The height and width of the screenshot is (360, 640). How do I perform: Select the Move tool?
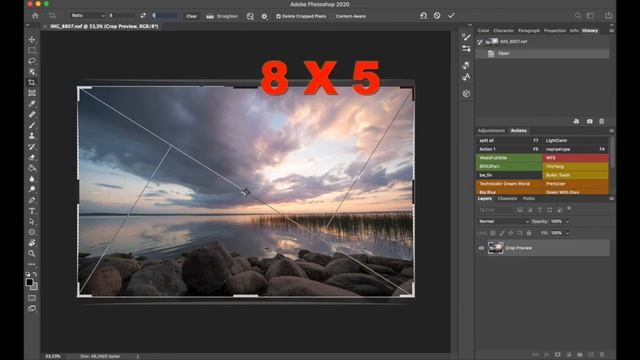click(x=32, y=40)
